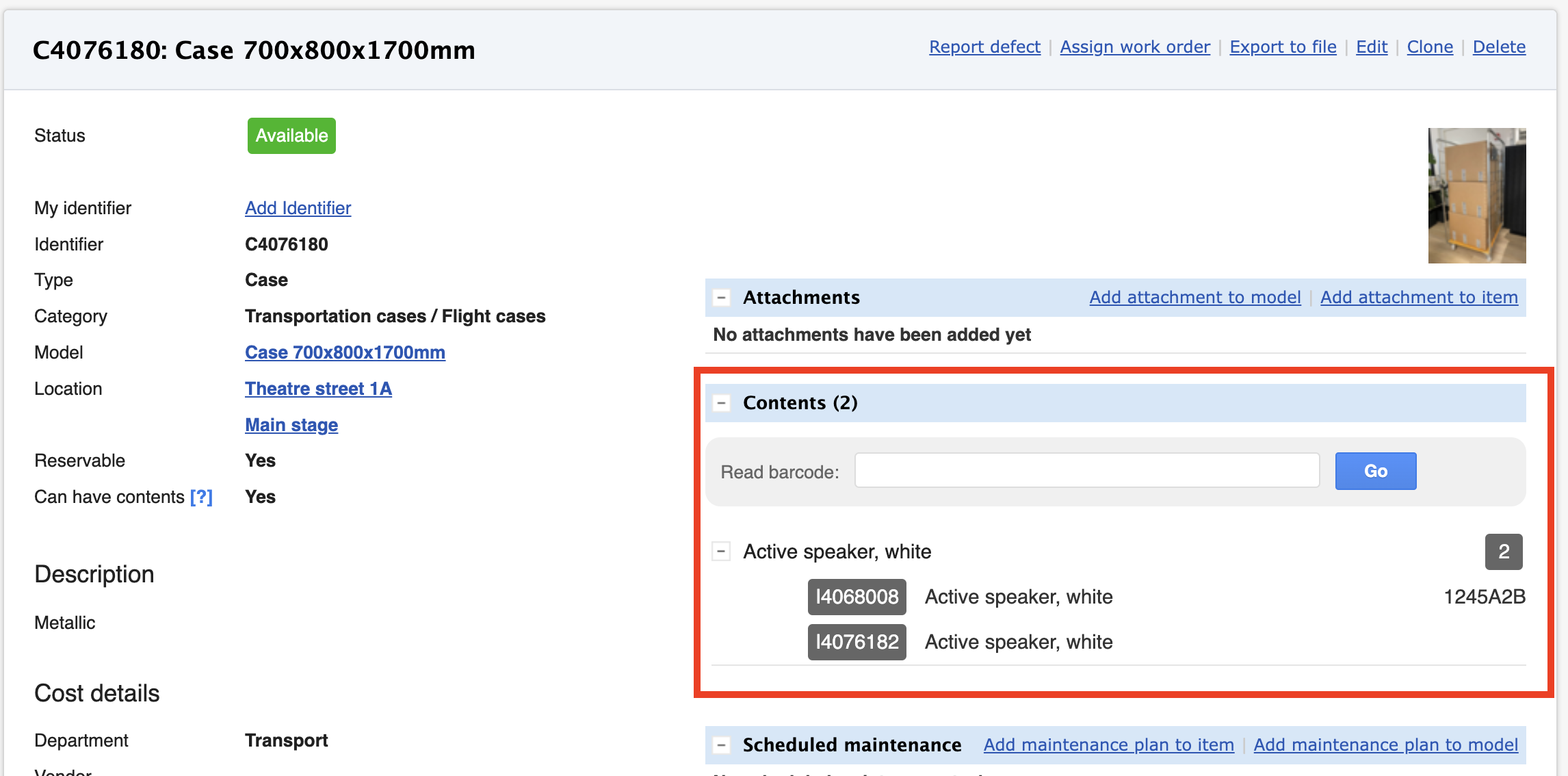
Task: Click Export to file
Action: coord(1282,47)
